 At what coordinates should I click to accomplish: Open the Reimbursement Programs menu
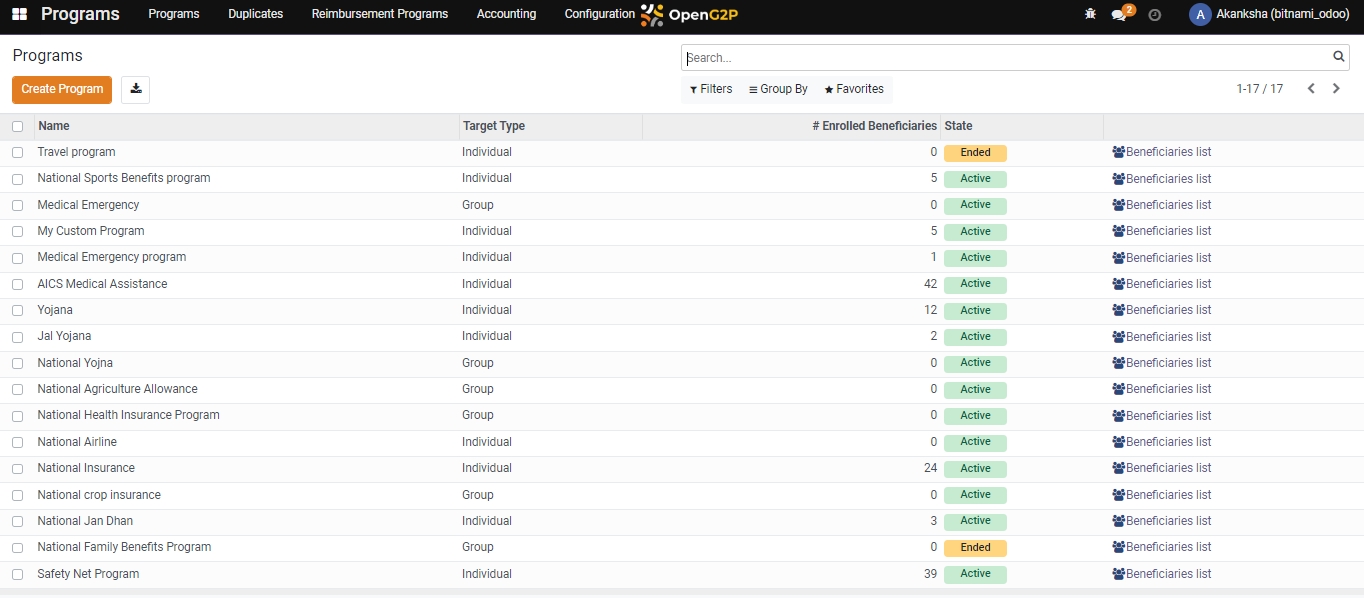[379, 14]
